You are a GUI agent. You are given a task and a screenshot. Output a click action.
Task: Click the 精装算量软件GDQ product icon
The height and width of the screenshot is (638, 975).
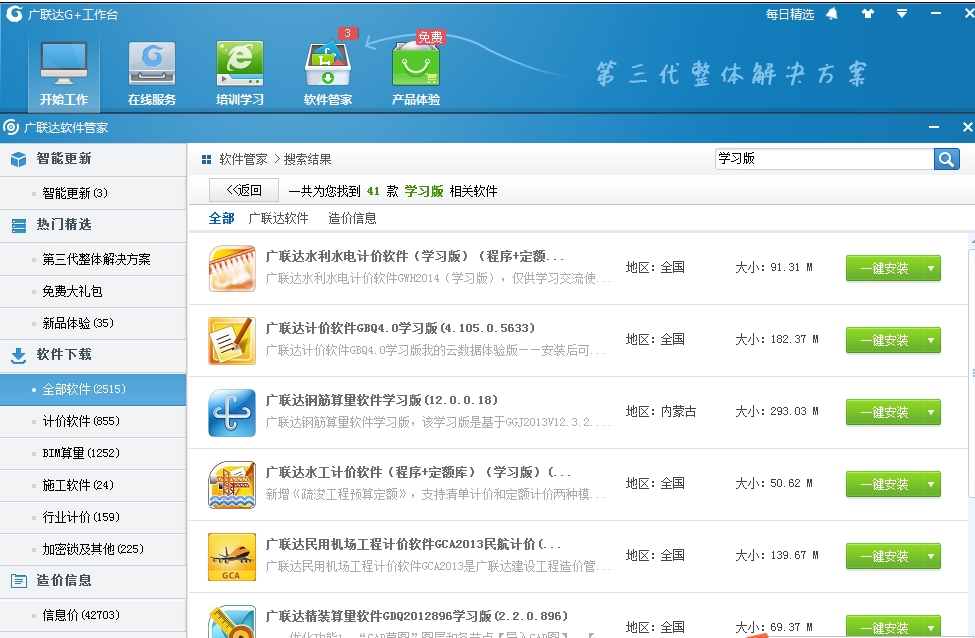pyautogui.click(x=232, y=621)
